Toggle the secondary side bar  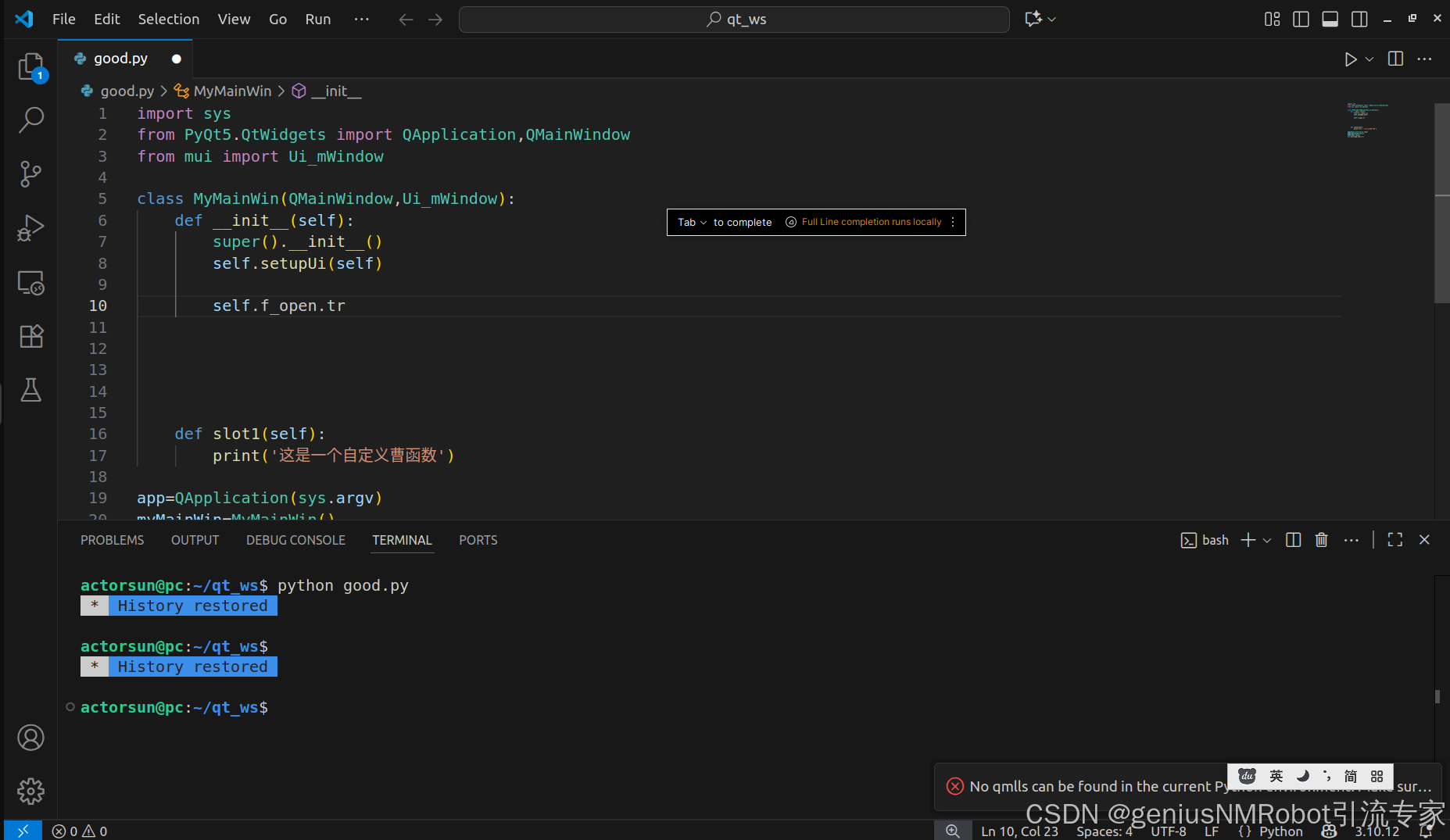click(1359, 19)
